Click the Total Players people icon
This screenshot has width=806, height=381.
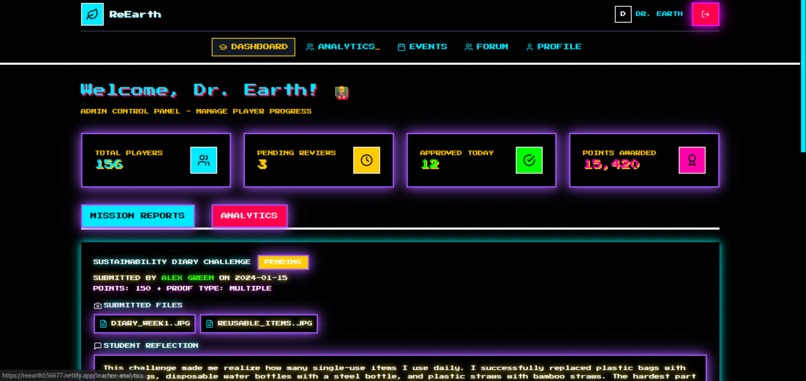[204, 160]
